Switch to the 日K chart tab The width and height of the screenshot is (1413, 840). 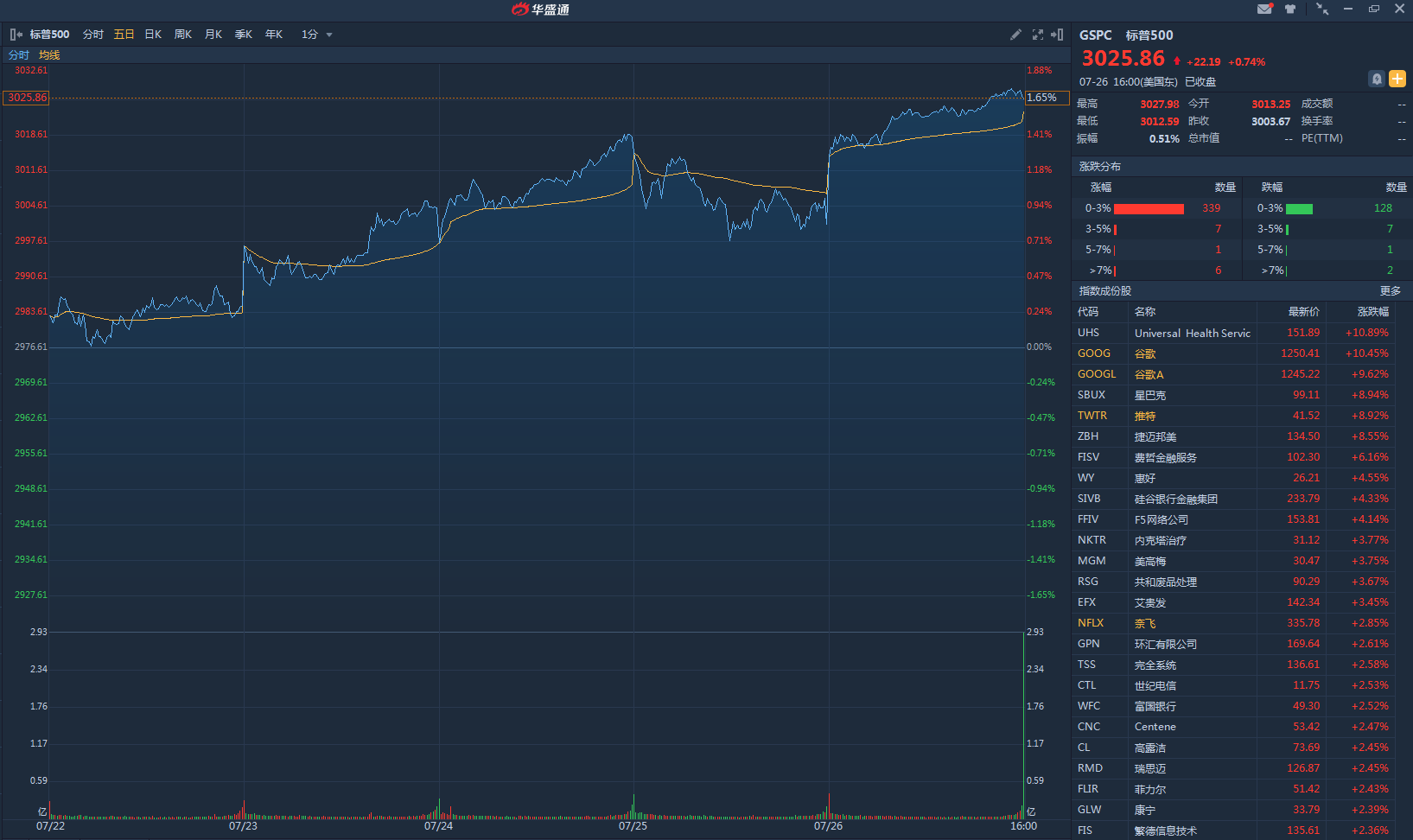coord(153,35)
